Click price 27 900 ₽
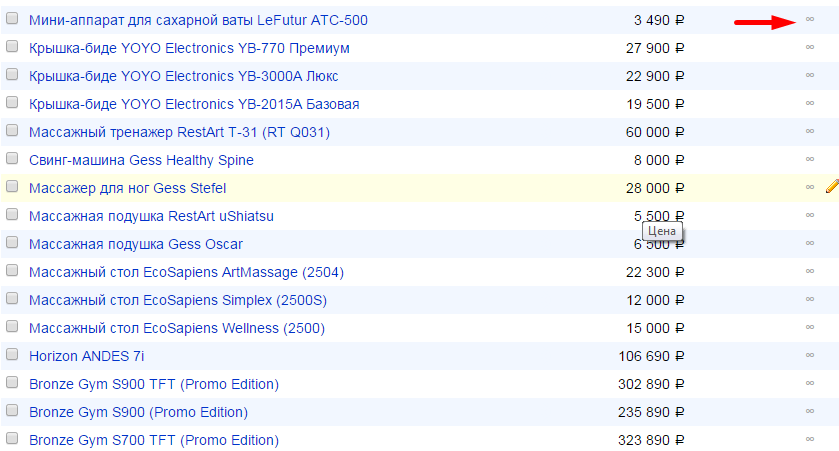This screenshot has width=839, height=451. [x=655, y=48]
